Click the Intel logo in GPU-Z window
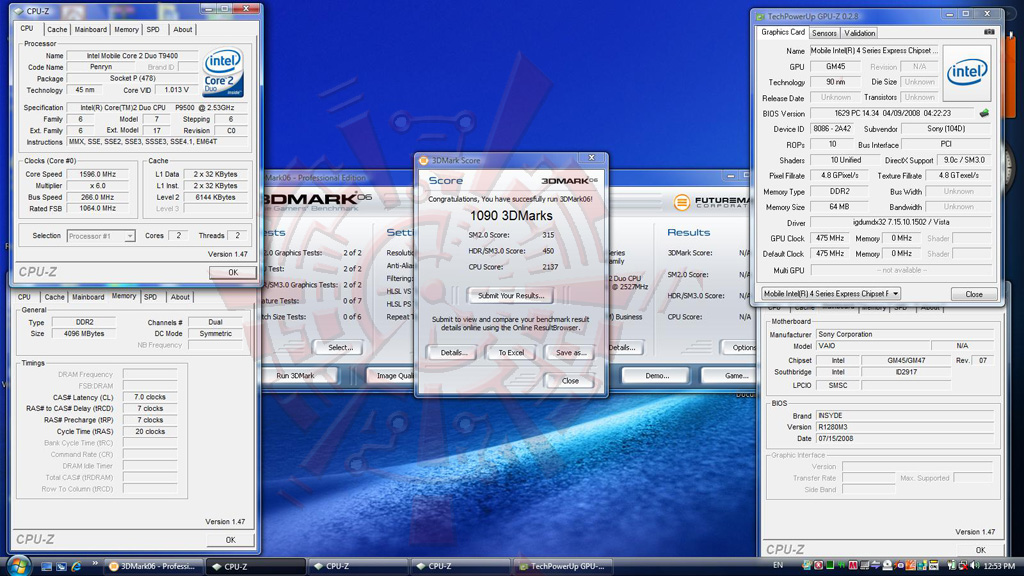This screenshot has height=576, width=1024. point(967,72)
